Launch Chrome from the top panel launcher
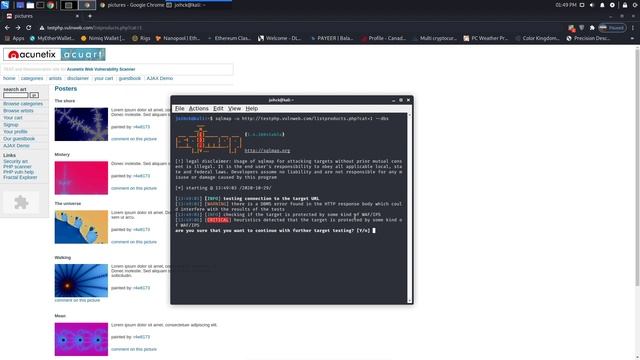Screen dimensions: 640x360 [51, 5]
